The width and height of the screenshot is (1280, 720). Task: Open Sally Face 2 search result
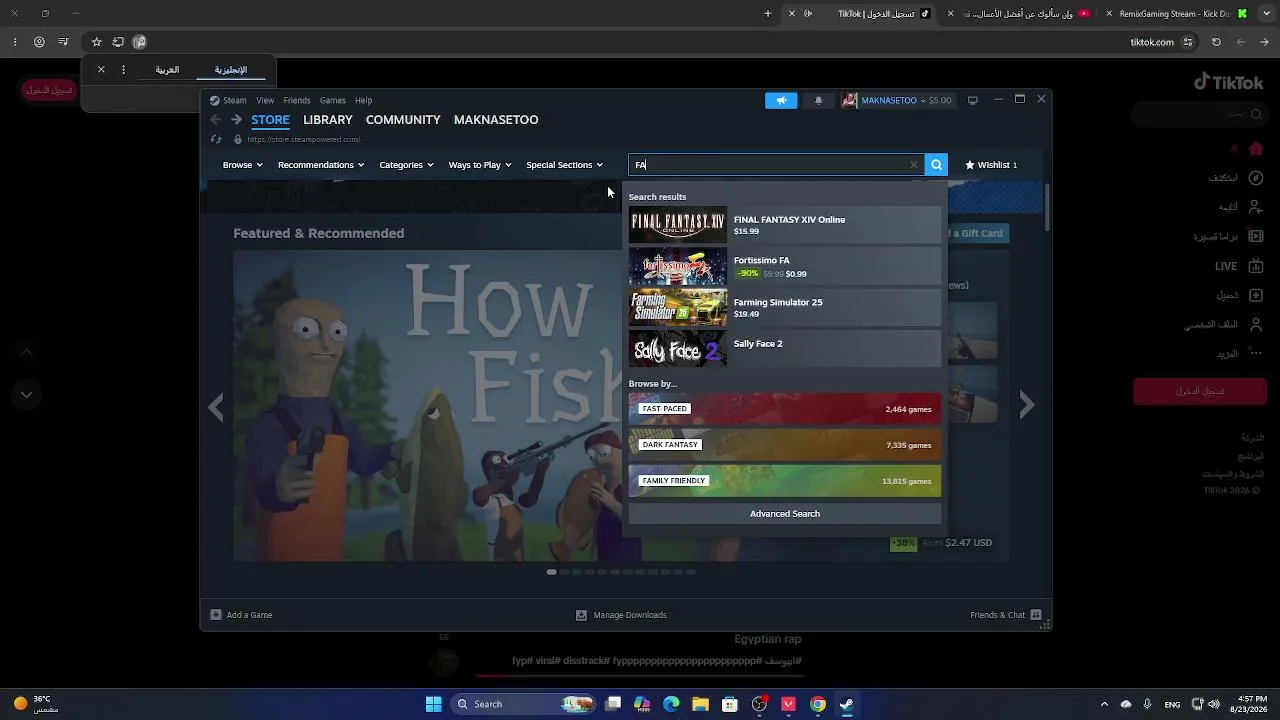[x=785, y=349]
